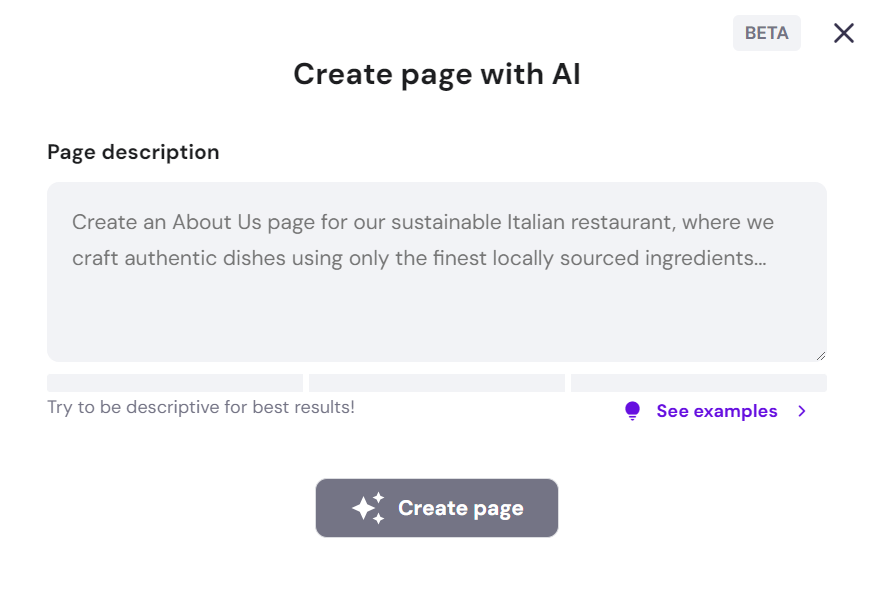
Task: Click the BETA badge
Action: click(x=766, y=33)
